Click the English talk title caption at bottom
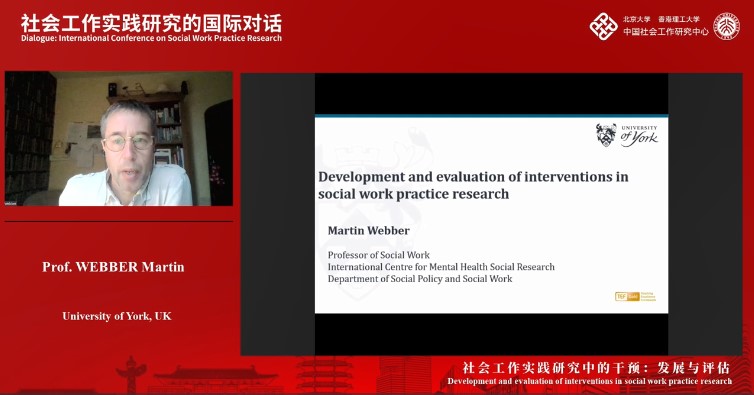Screen dimensions: 754x395 (x=590, y=382)
